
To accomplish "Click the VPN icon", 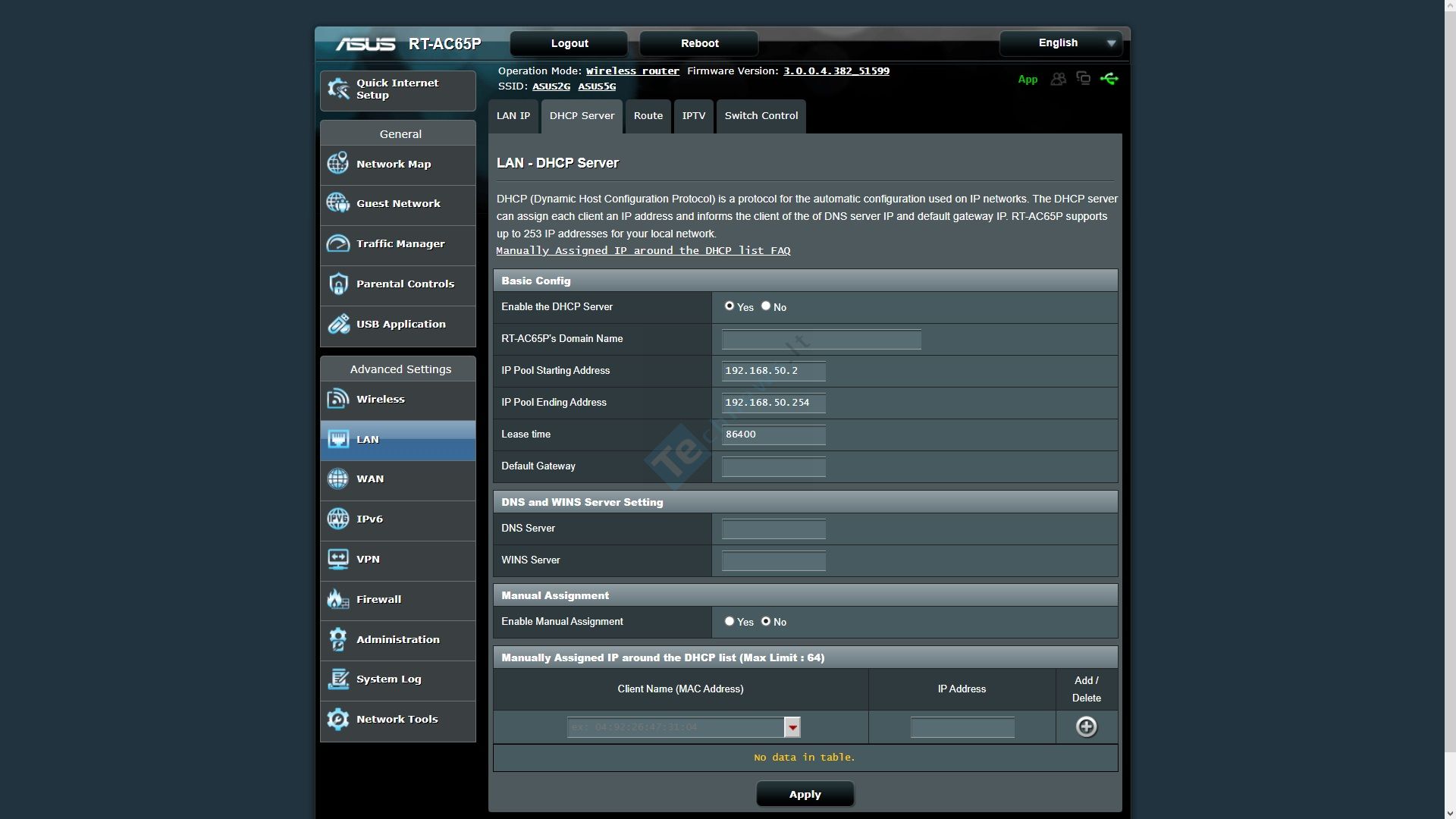I will pos(338,559).
